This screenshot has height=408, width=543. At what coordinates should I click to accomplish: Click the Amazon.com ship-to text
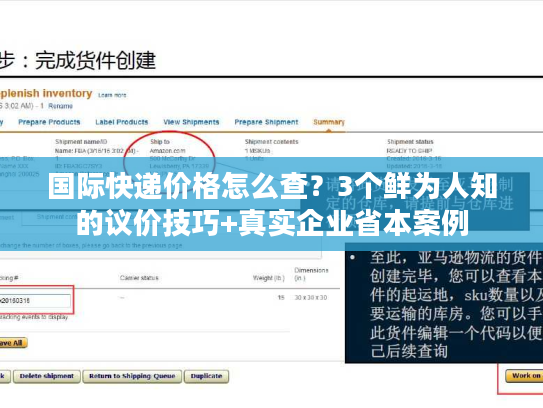tap(167, 151)
